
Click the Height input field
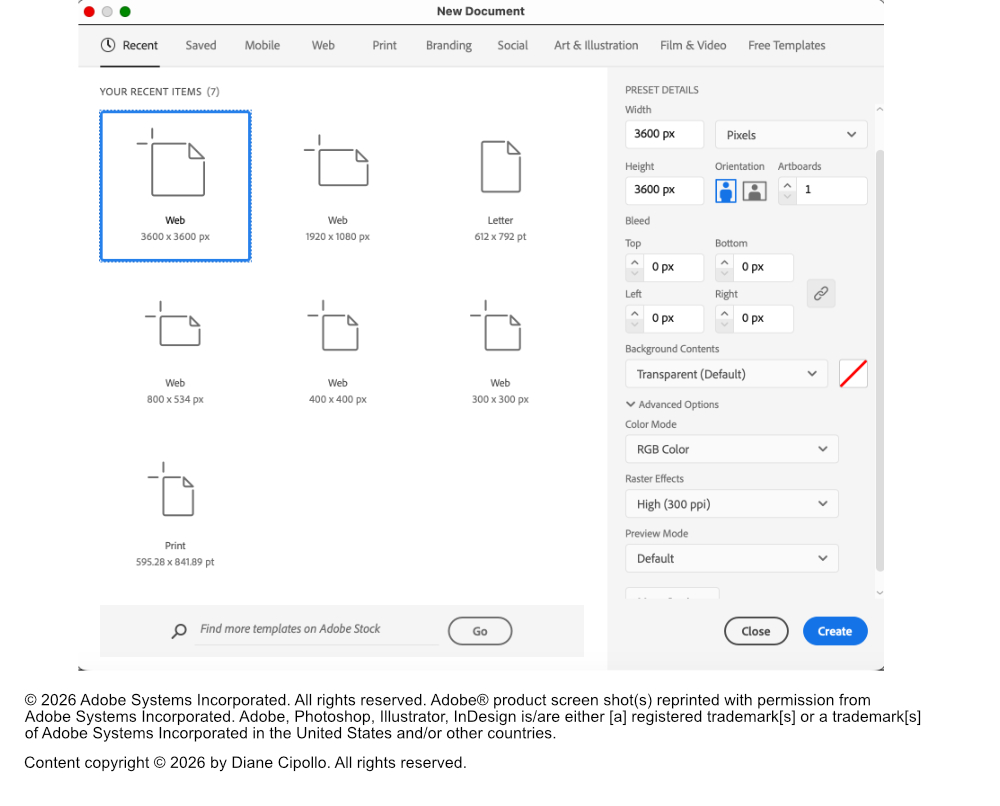pyautogui.click(x=664, y=190)
